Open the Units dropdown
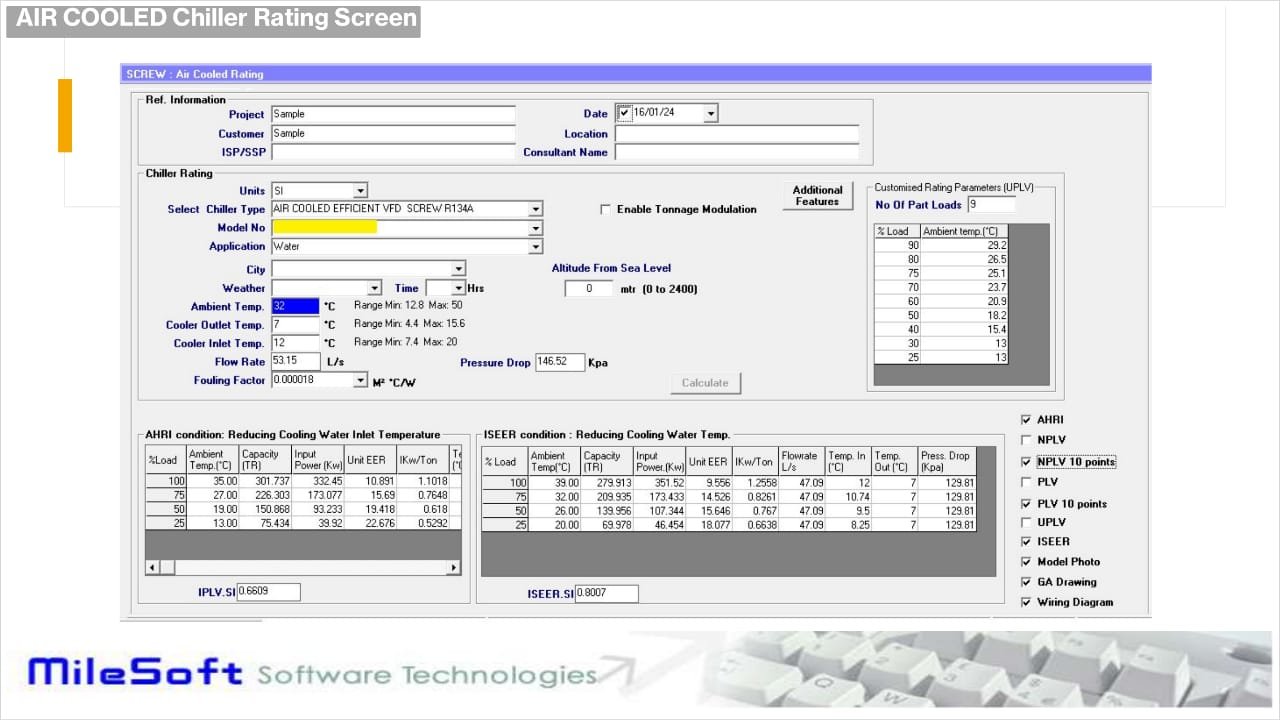 pyautogui.click(x=360, y=190)
